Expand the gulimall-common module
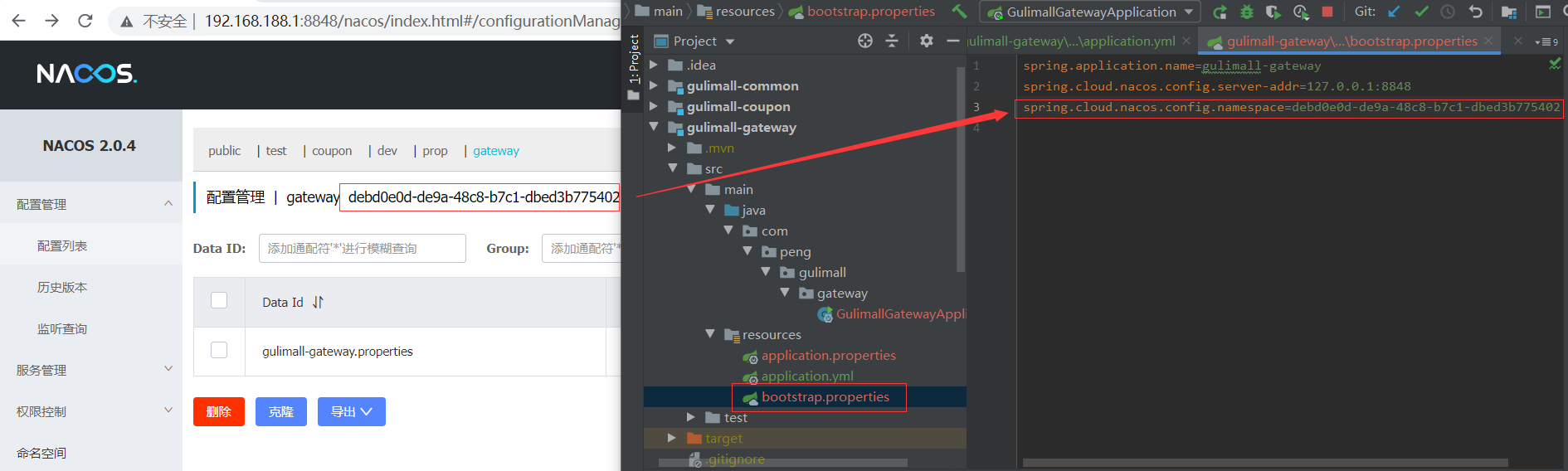Image resolution: width=1568 pixels, height=471 pixels. point(654,85)
